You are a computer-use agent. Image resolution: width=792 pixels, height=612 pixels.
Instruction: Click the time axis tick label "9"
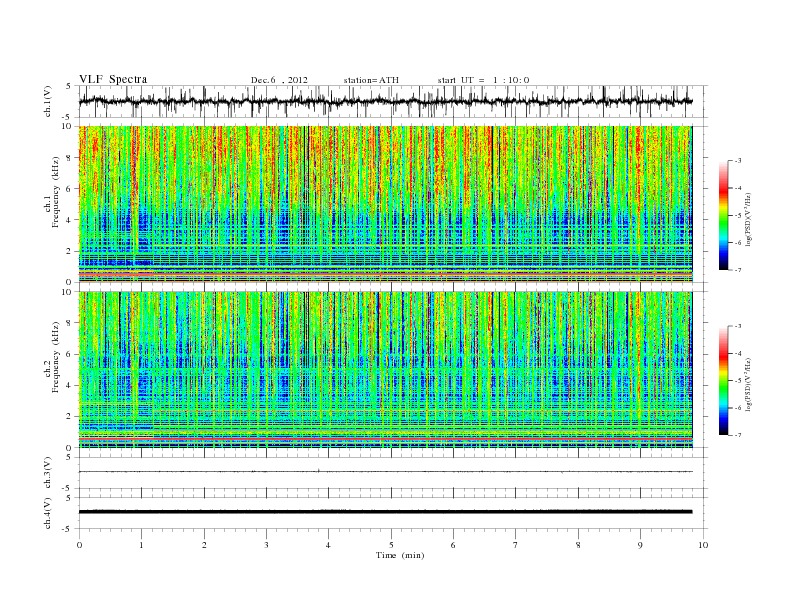coord(640,545)
